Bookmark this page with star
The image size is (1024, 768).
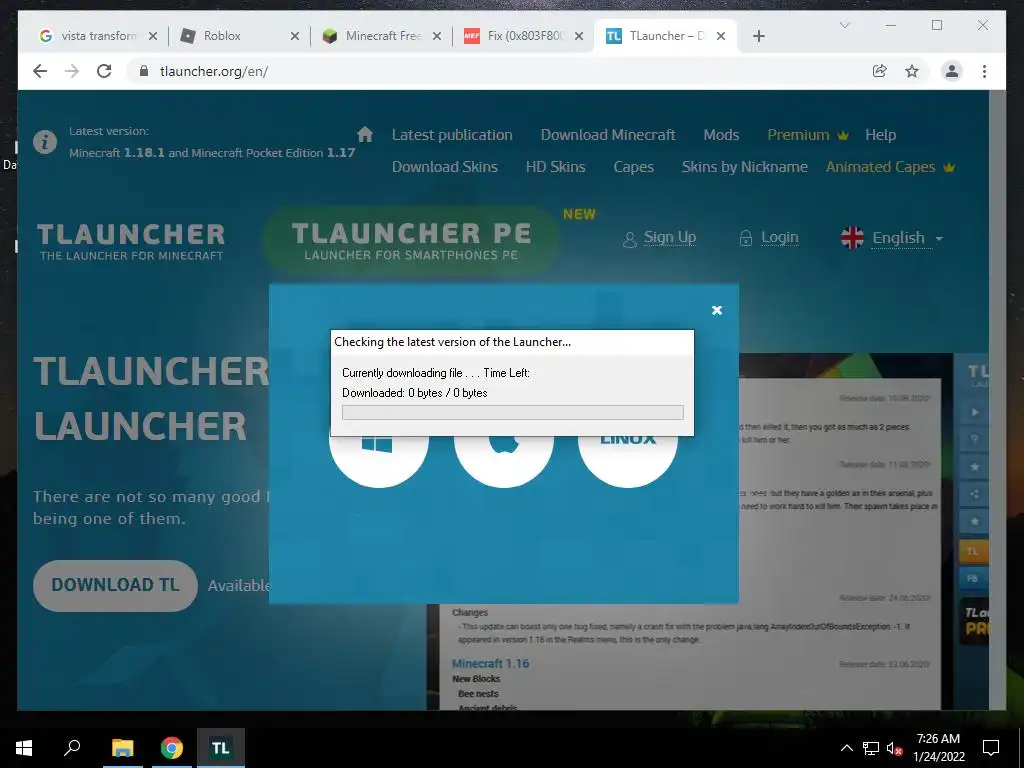point(912,71)
